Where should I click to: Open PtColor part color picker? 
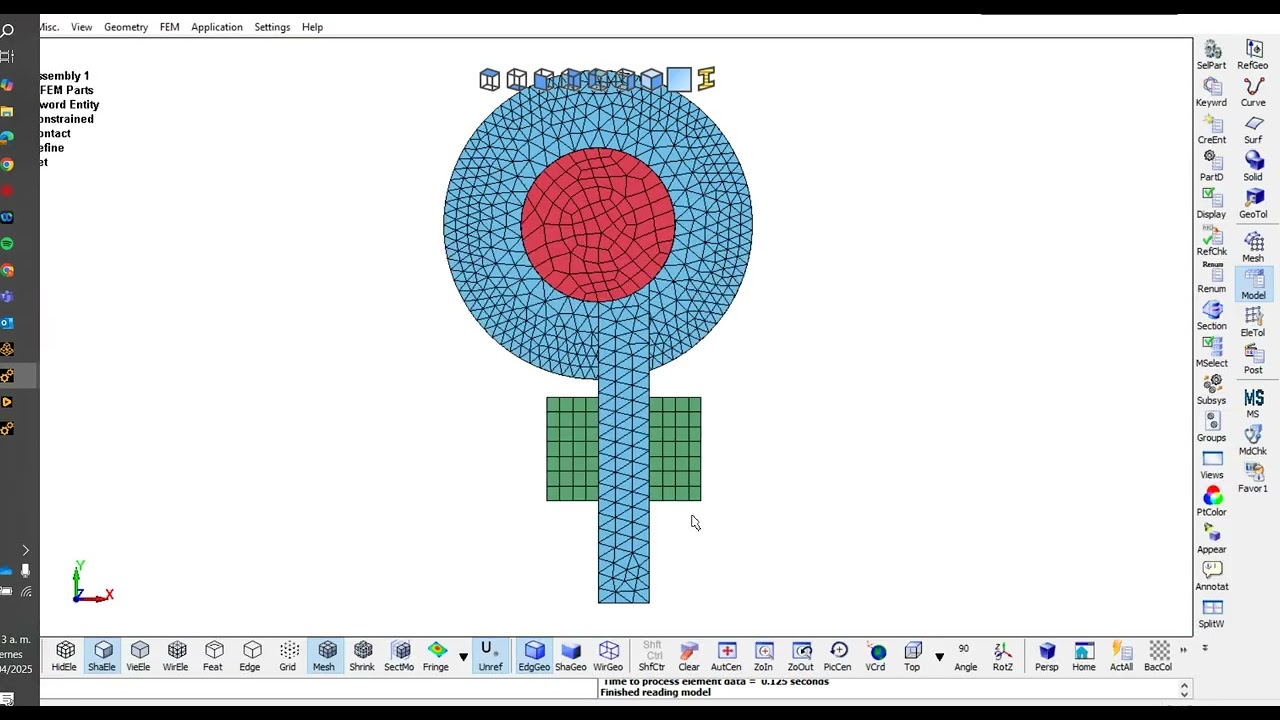point(1212,502)
